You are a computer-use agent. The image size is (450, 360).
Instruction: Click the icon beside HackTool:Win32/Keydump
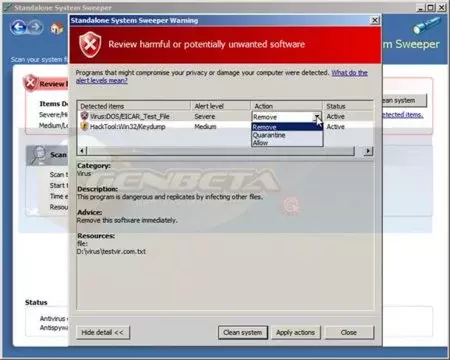pyautogui.click(x=84, y=126)
